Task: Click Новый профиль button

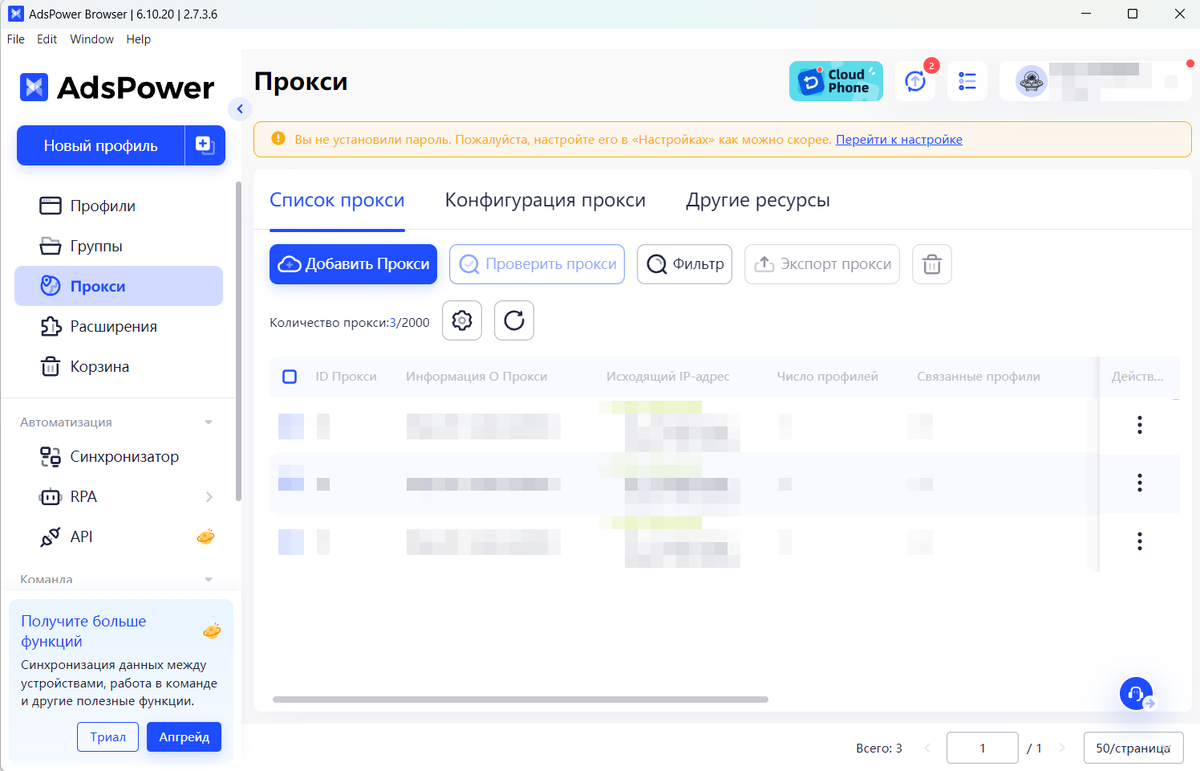Action: pyautogui.click(x=100, y=145)
